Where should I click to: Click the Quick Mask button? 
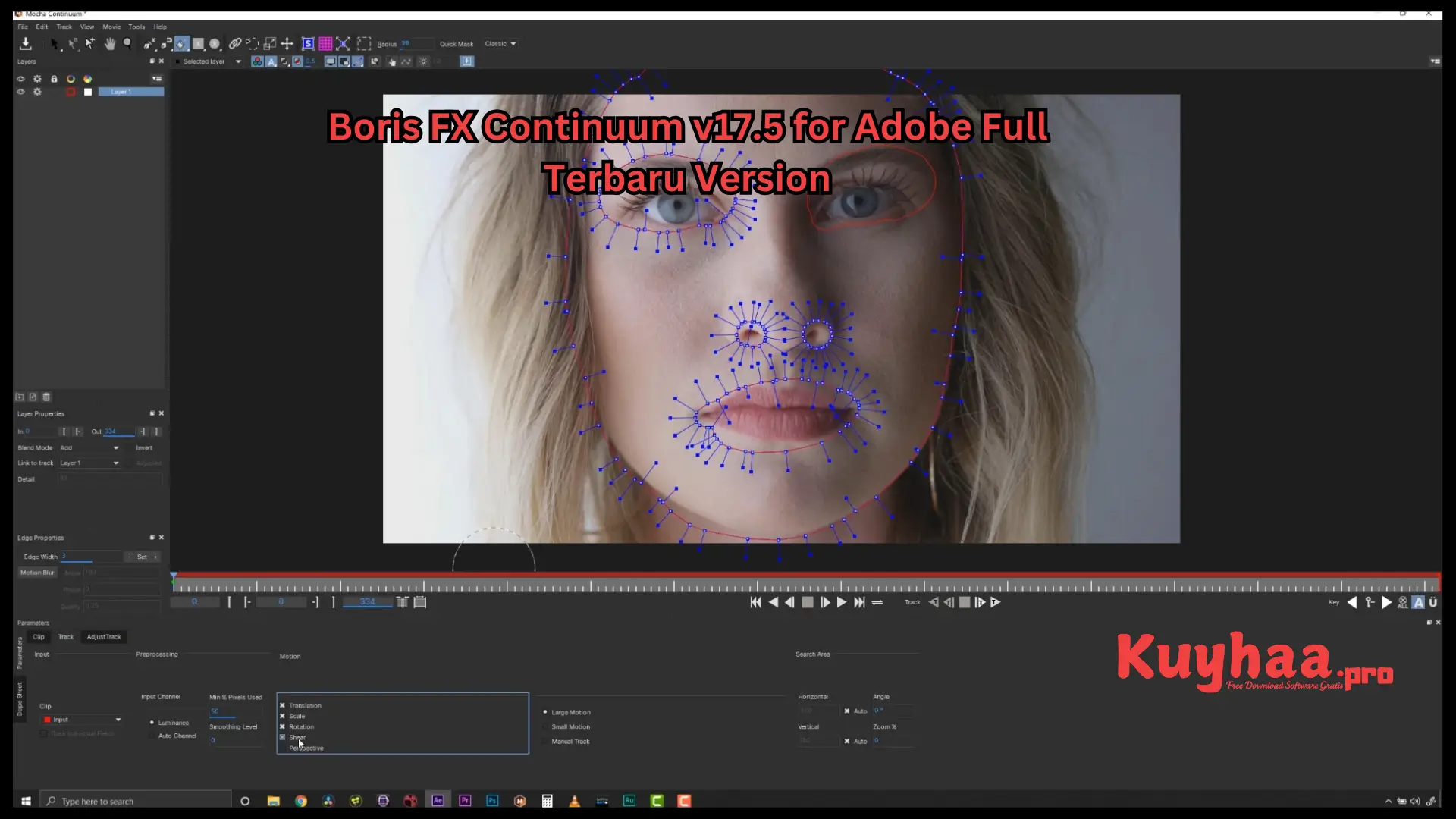[457, 44]
